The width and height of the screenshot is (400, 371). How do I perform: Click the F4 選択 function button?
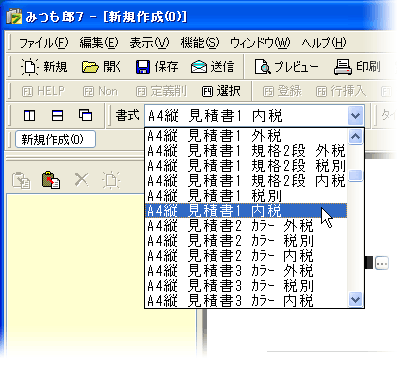click(221, 91)
